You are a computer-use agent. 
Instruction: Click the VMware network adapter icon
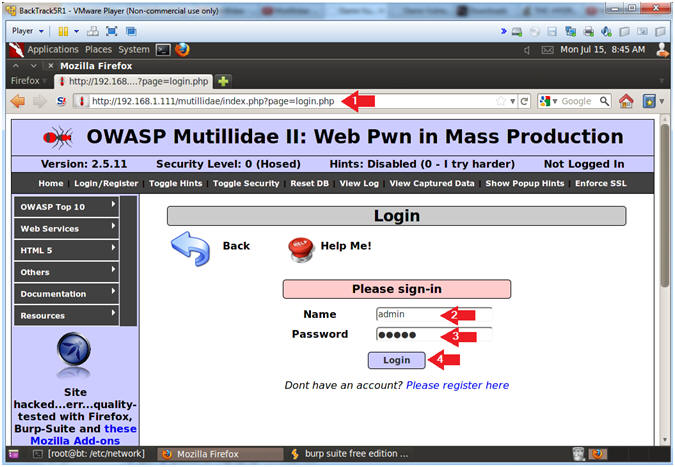point(571,31)
